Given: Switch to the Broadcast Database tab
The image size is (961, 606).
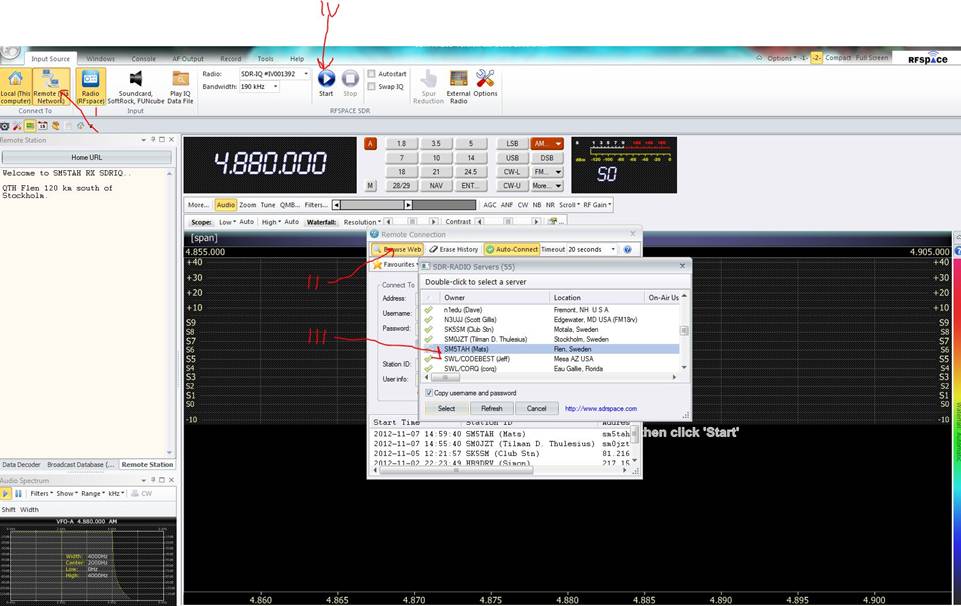Looking at the screenshot, I should click(x=81, y=464).
